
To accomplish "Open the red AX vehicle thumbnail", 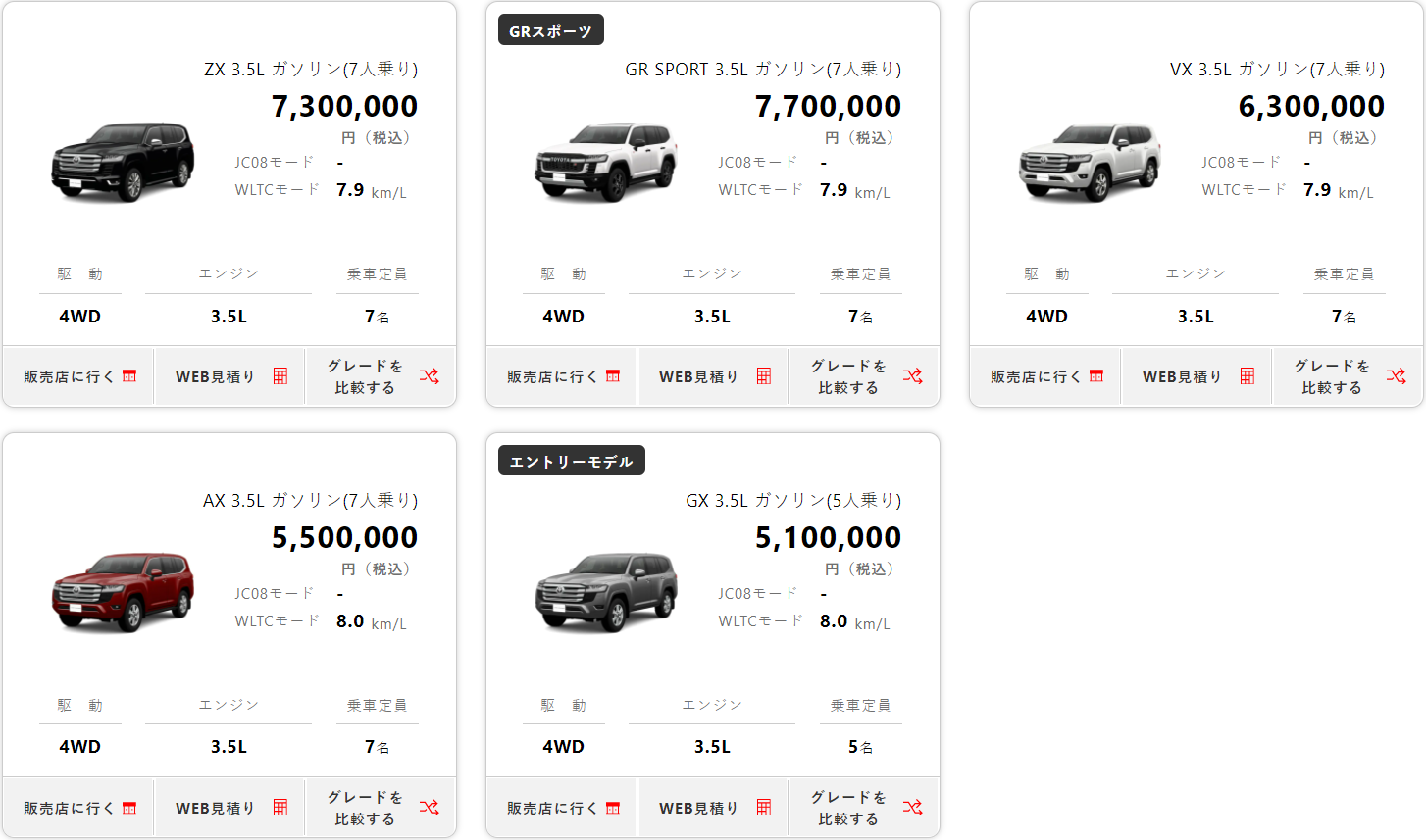I will [x=123, y=591].
